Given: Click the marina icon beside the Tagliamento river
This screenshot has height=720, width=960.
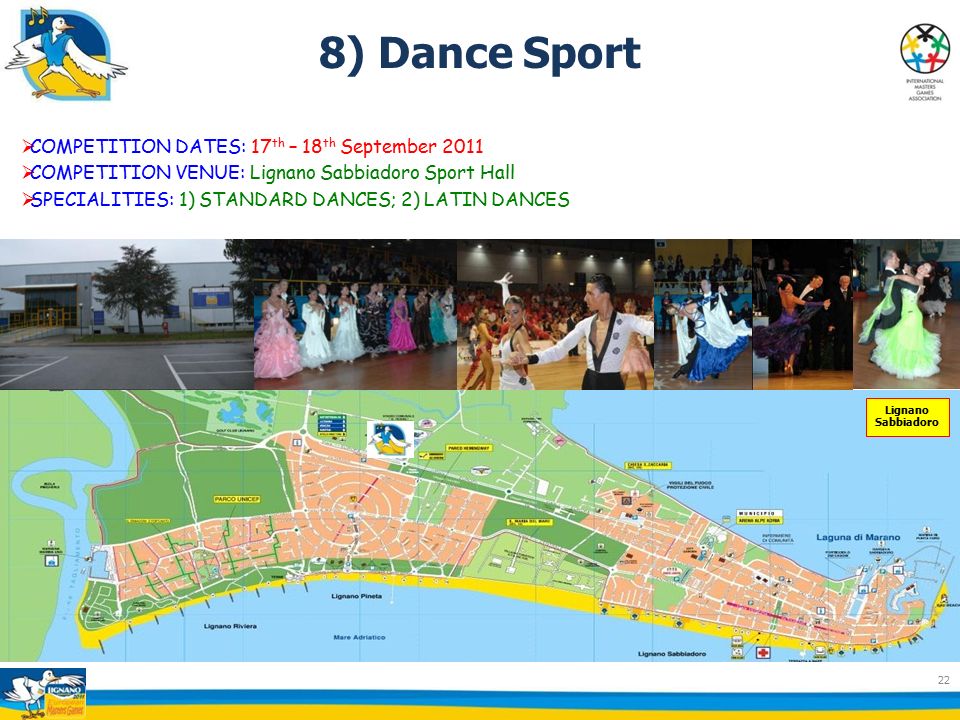Looking at the screenshot, I should click(51, 560).
